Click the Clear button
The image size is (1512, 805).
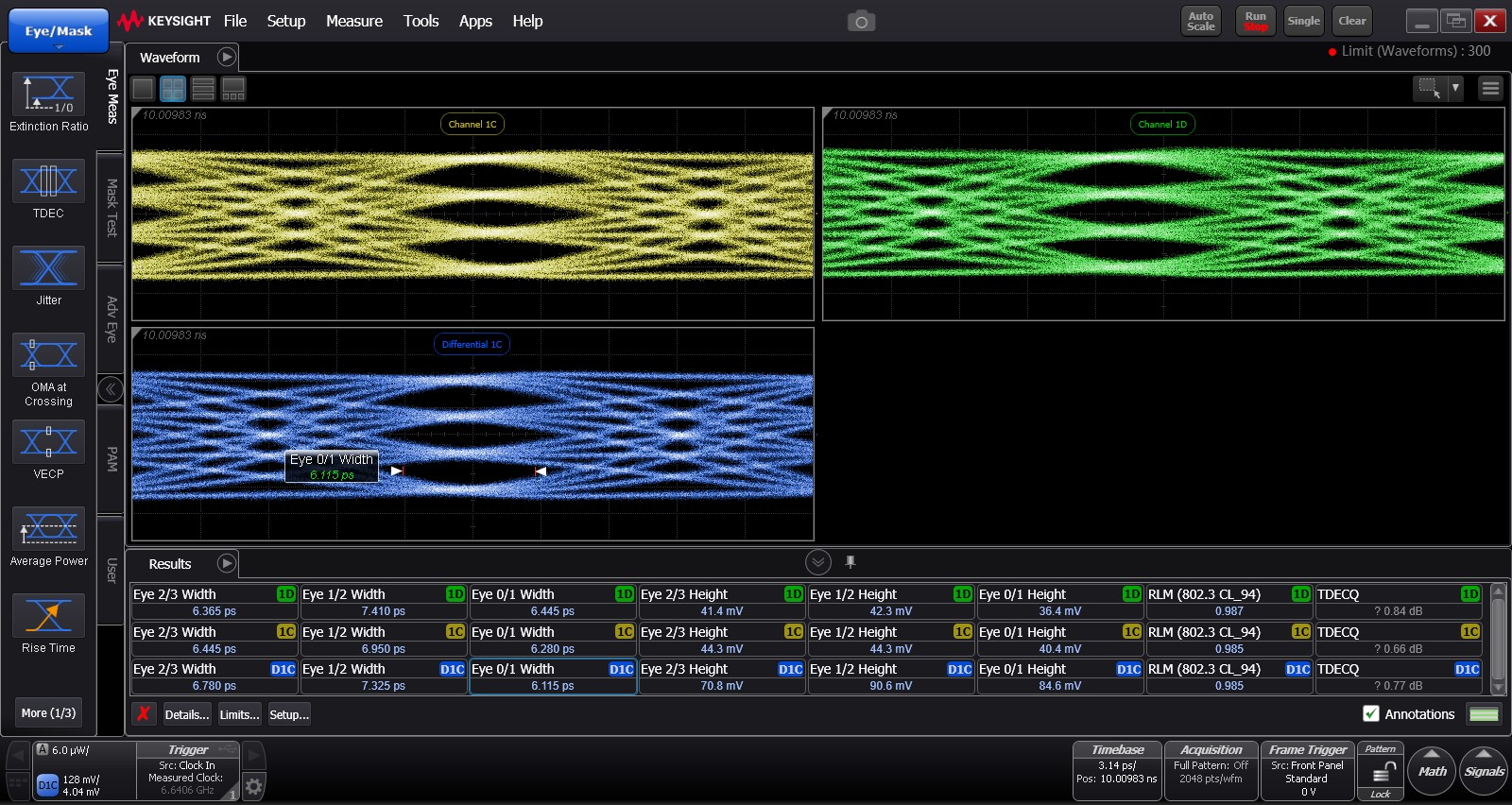1351,21
